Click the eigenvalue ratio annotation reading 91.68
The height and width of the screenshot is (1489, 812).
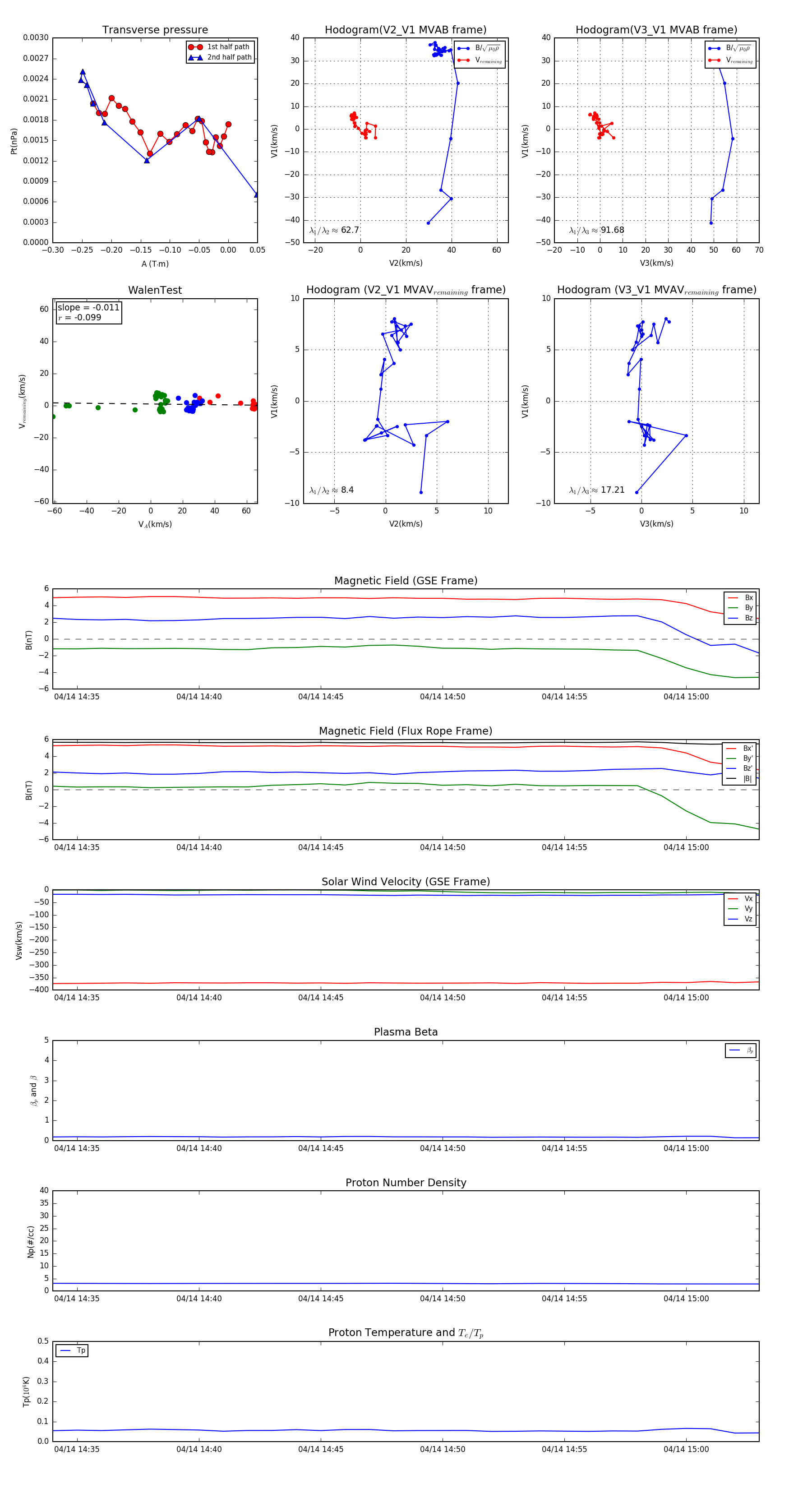click(596, 230)
